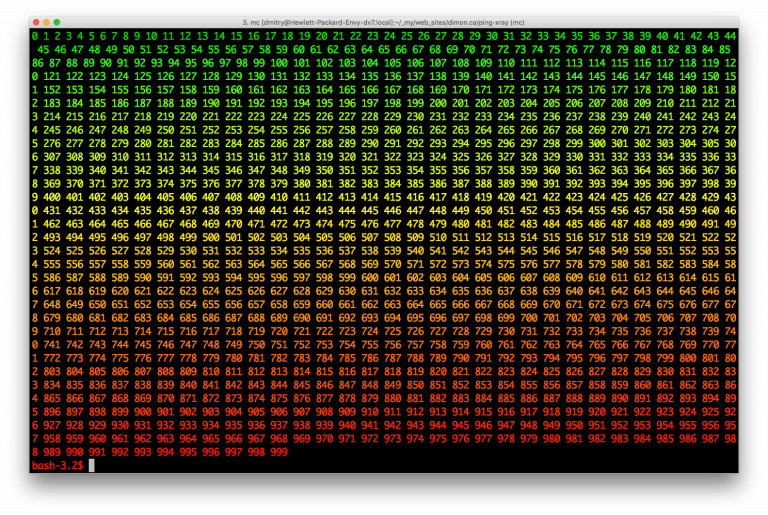Click the bash-3.2$ prompt
The image size is (768, 515).
[x=57, y=466]
